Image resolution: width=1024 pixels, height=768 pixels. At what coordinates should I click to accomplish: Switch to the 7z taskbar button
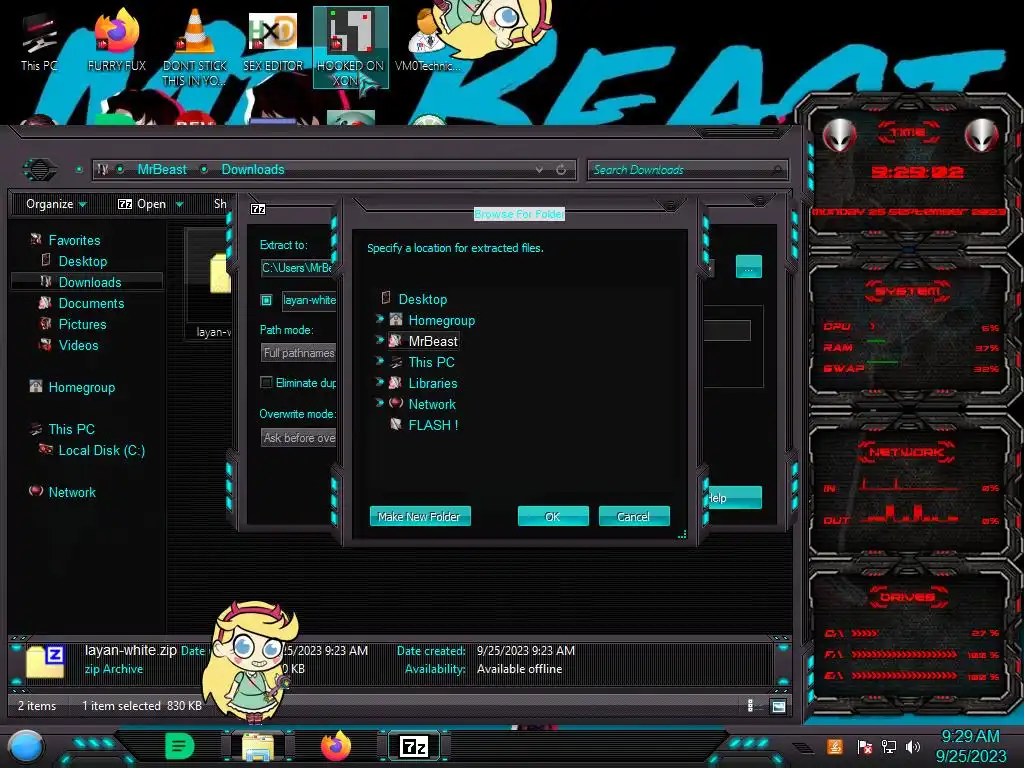[414, 746]
